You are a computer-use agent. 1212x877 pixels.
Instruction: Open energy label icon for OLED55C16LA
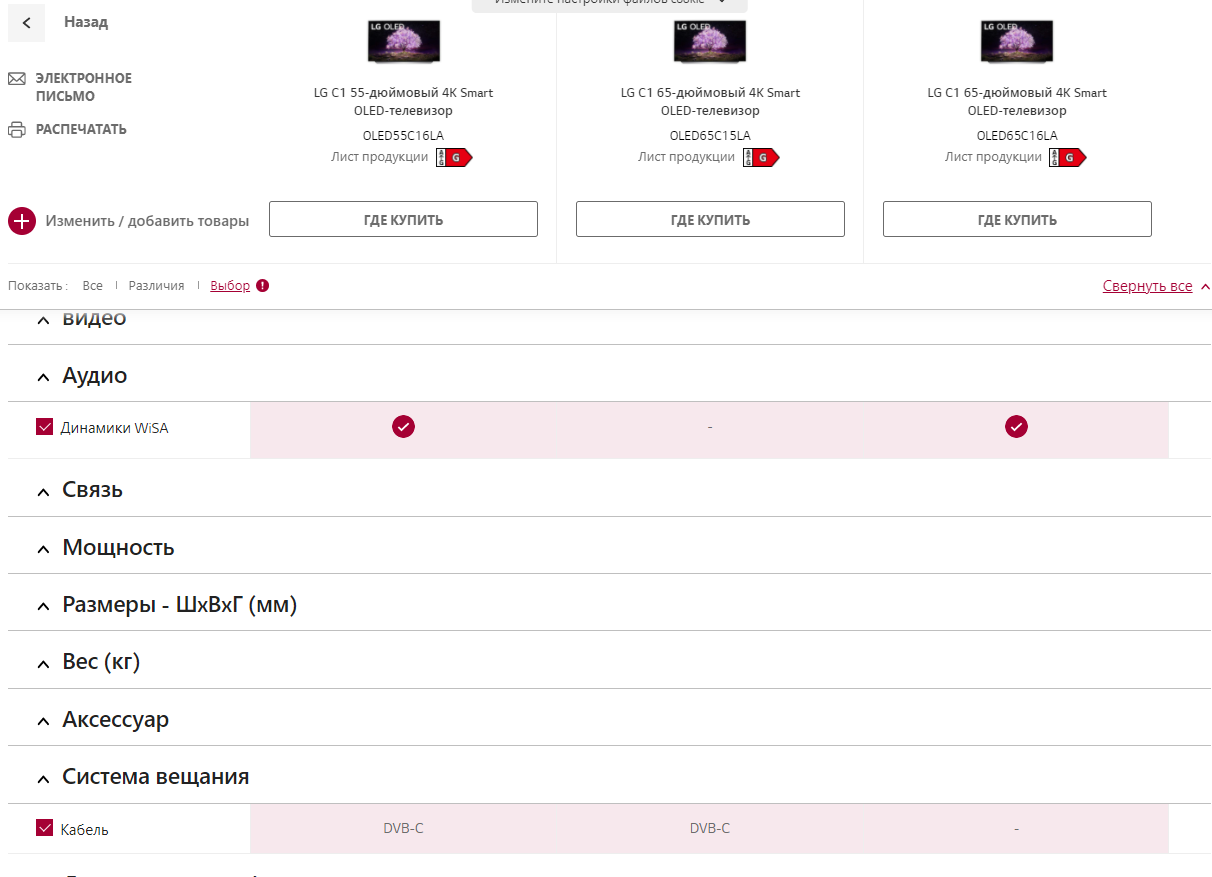pos(454,157)
